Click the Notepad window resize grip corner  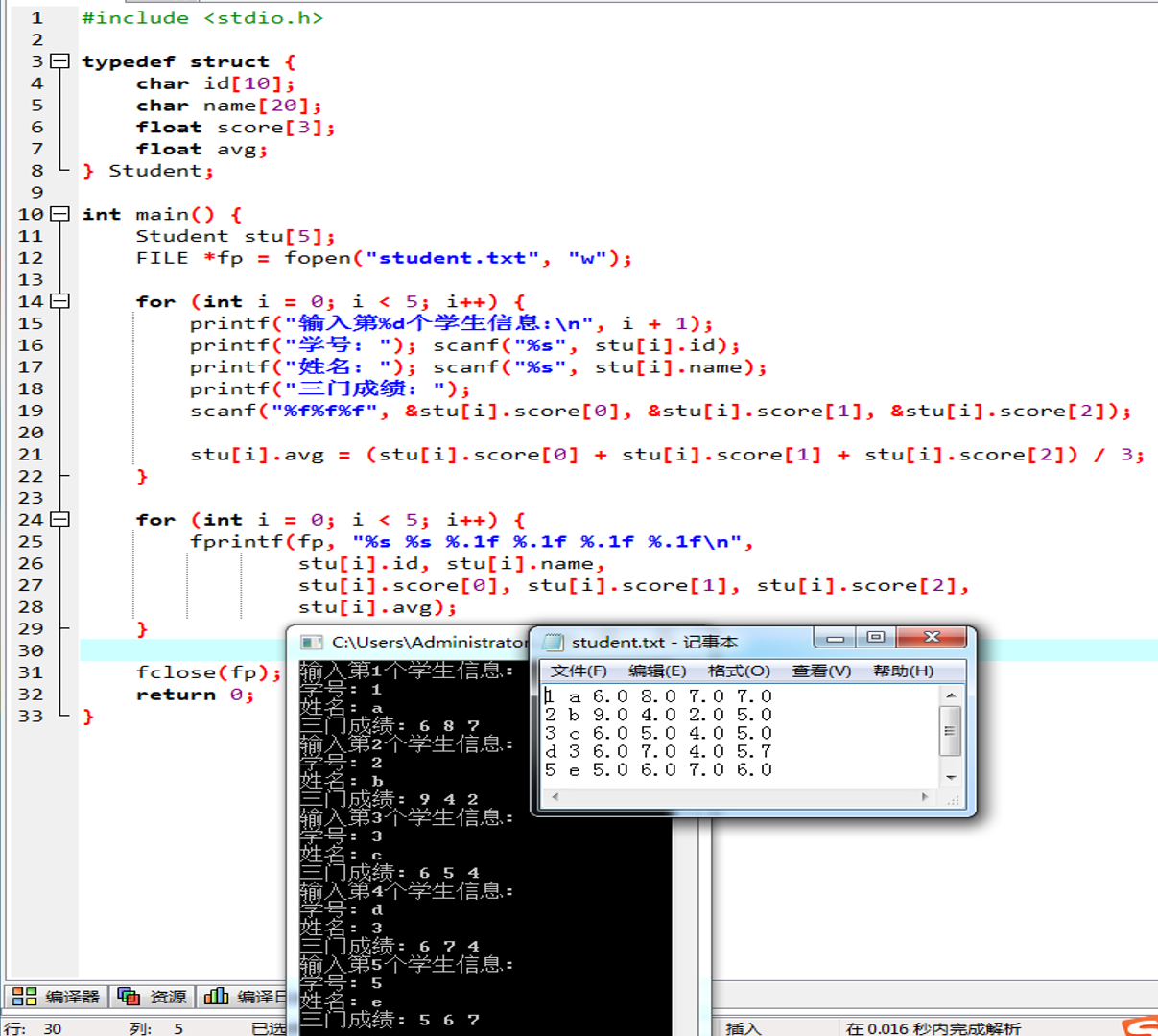pyautogui.click(x=953, y=799)
